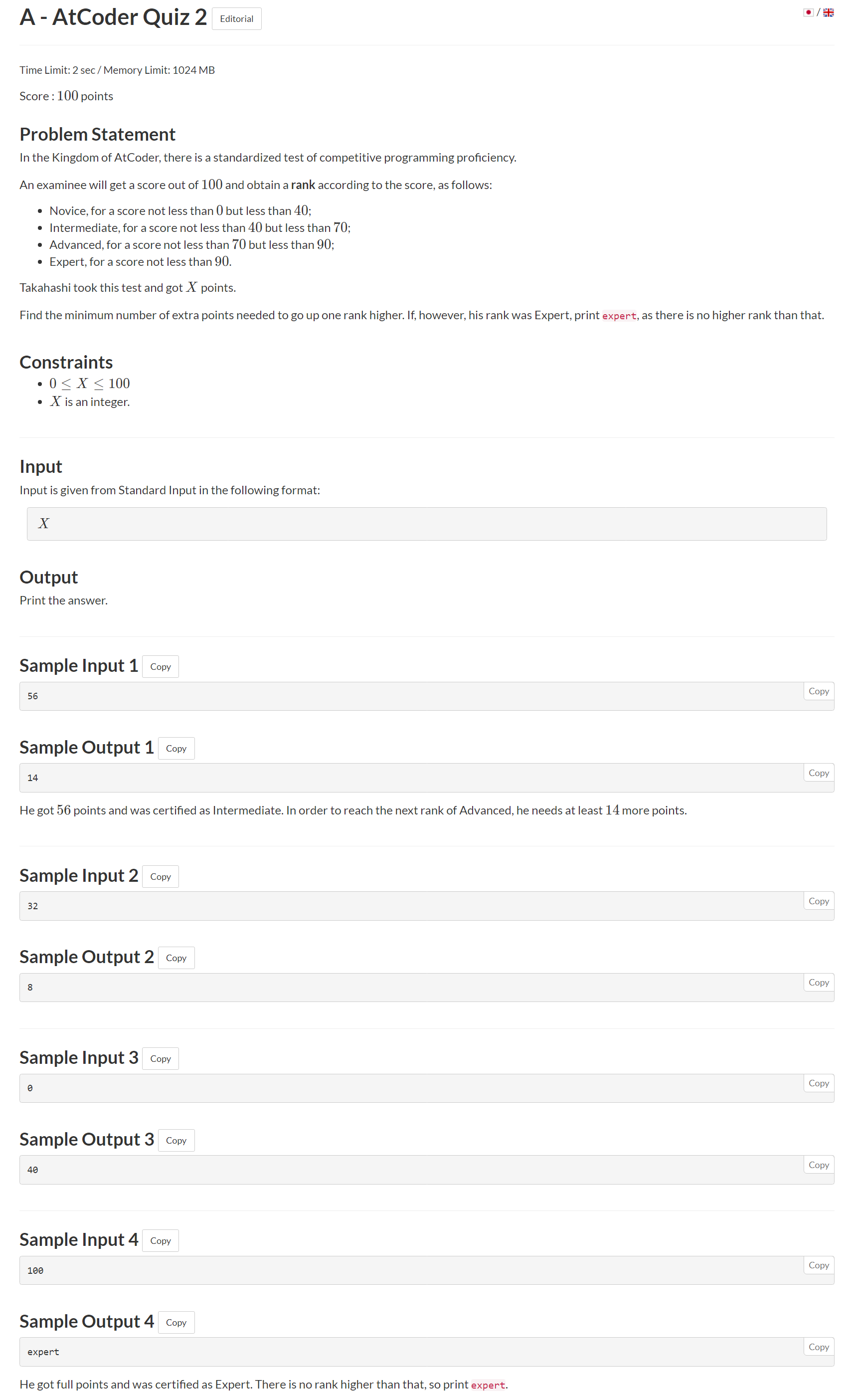Copy Sample Input 1 using heading button

point(160,666)
